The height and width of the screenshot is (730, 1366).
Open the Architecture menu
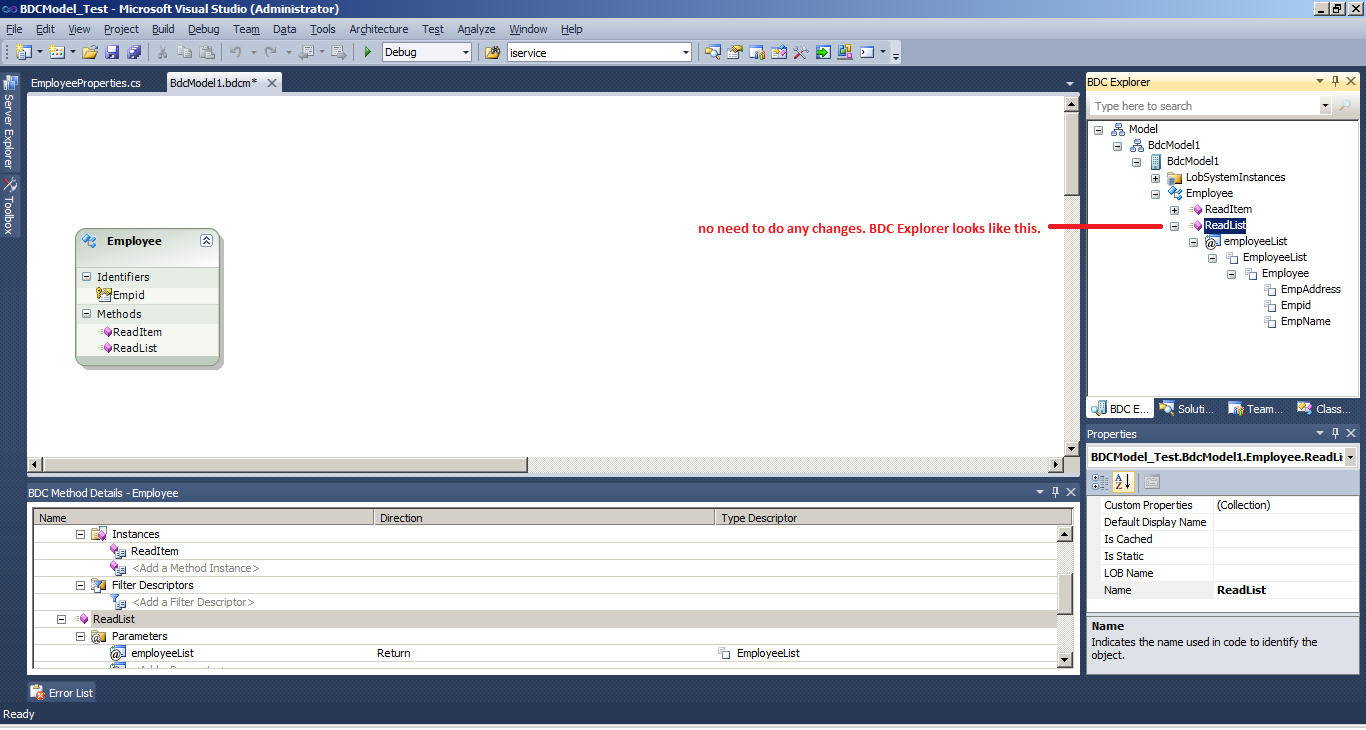(x=378, y=29)
